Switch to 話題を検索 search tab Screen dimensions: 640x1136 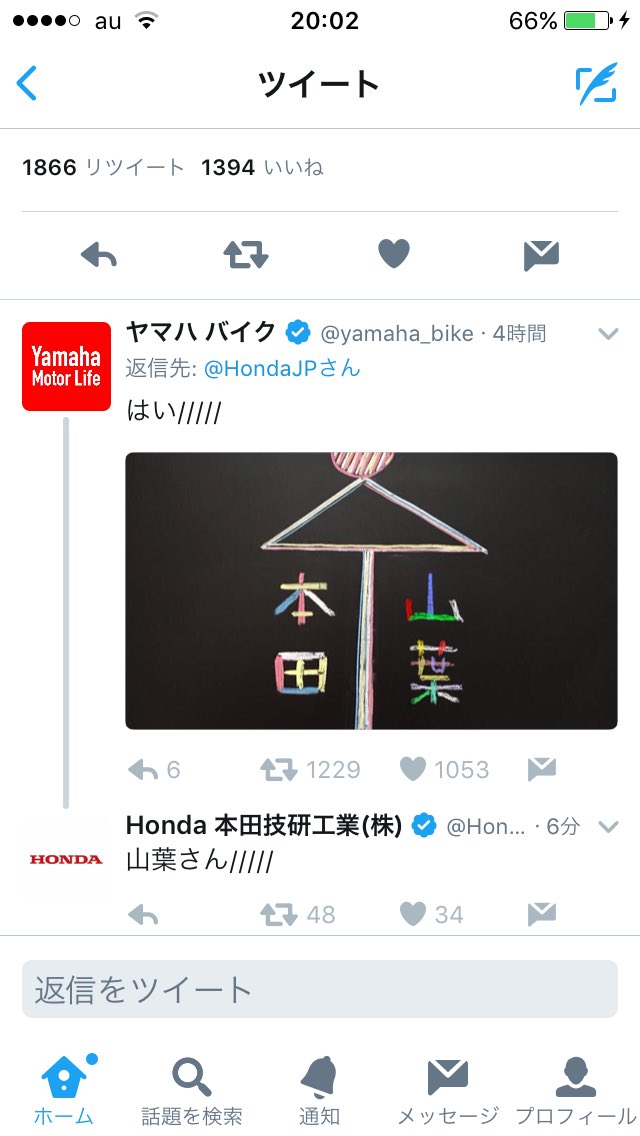click(x=192, y=1090)
